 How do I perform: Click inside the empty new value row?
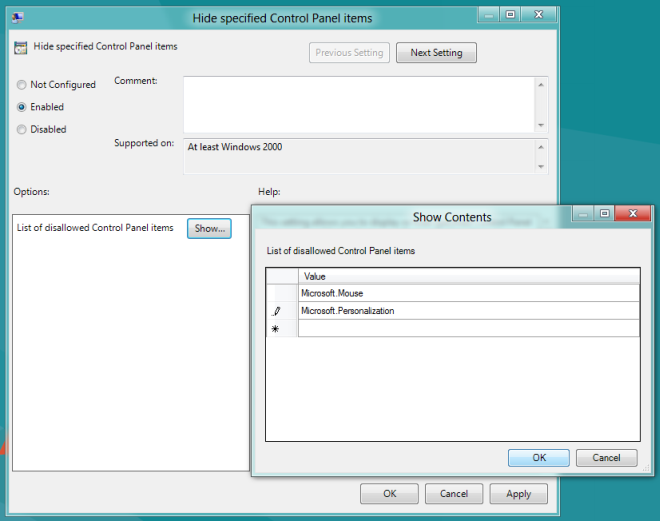click(x=468, y=329)
